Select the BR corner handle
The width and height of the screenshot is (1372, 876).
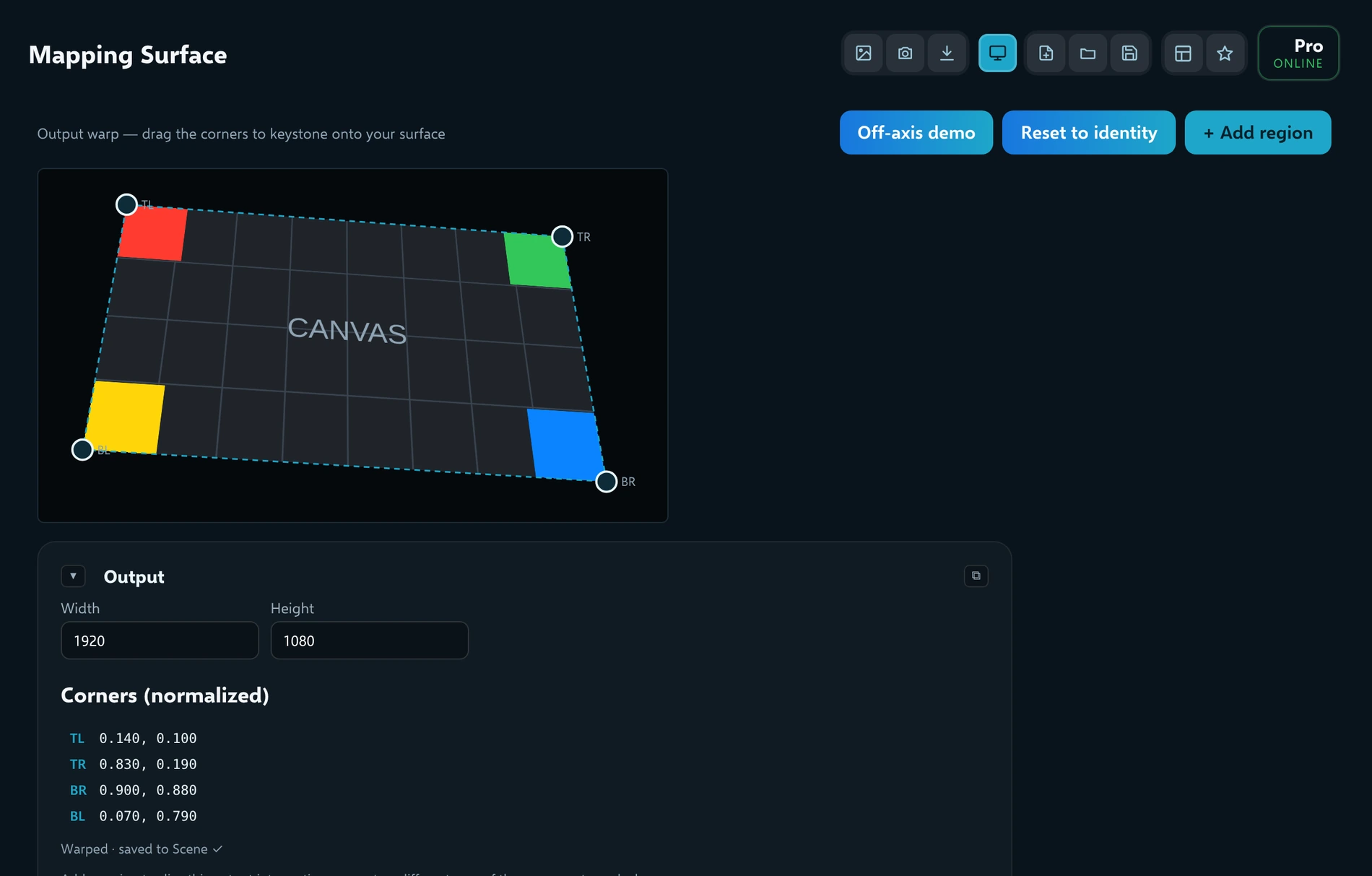pos(606,482)
